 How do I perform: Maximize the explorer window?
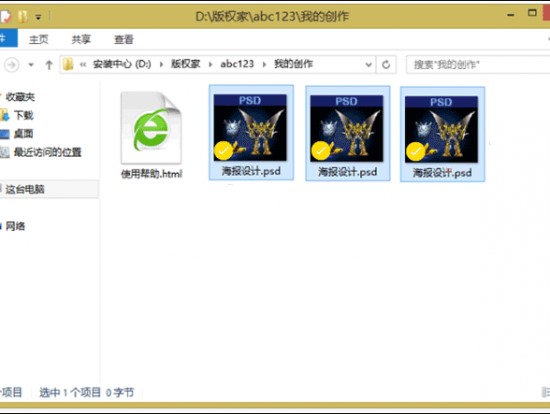pos(532,13)
